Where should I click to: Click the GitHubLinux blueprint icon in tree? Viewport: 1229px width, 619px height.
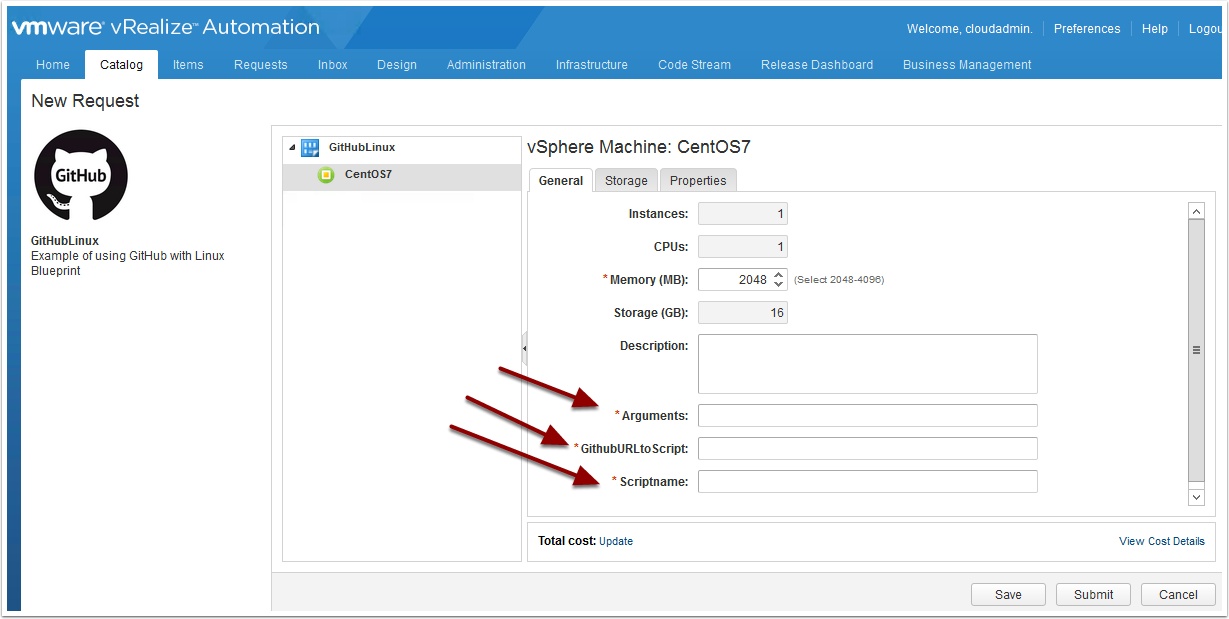310,148
